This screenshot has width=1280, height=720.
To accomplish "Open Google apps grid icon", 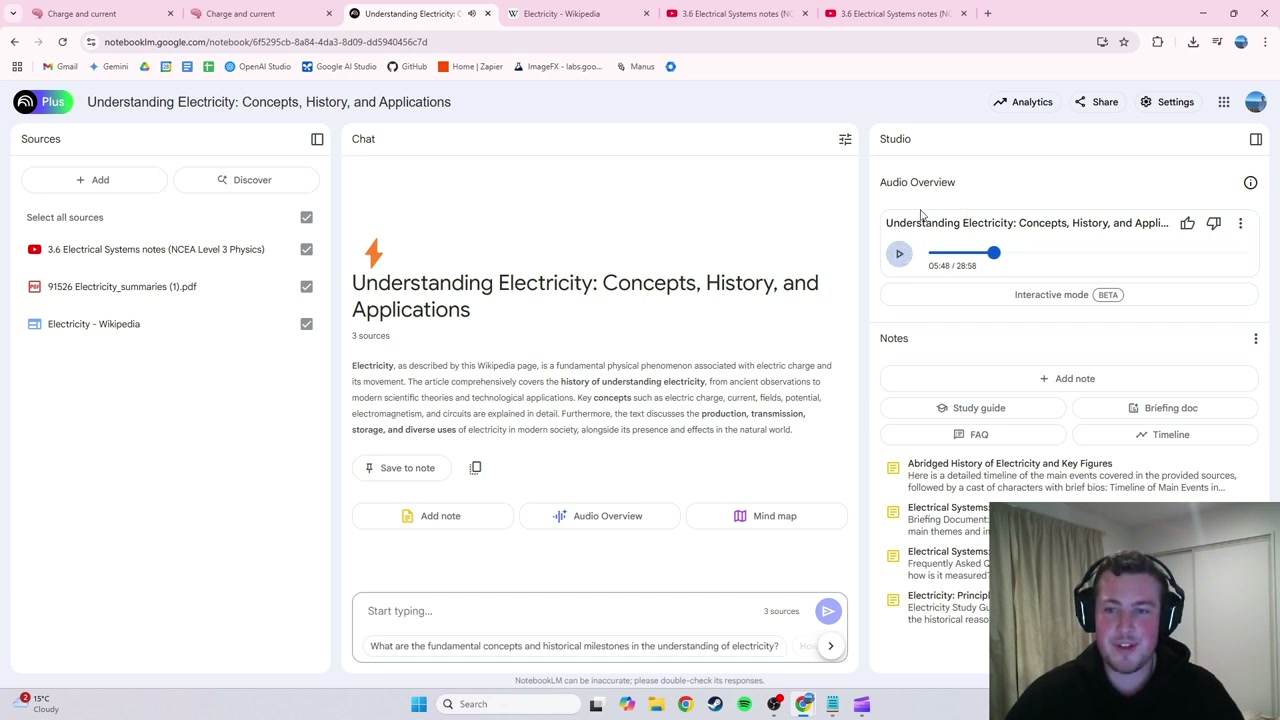I will [x=1224, y=102].
